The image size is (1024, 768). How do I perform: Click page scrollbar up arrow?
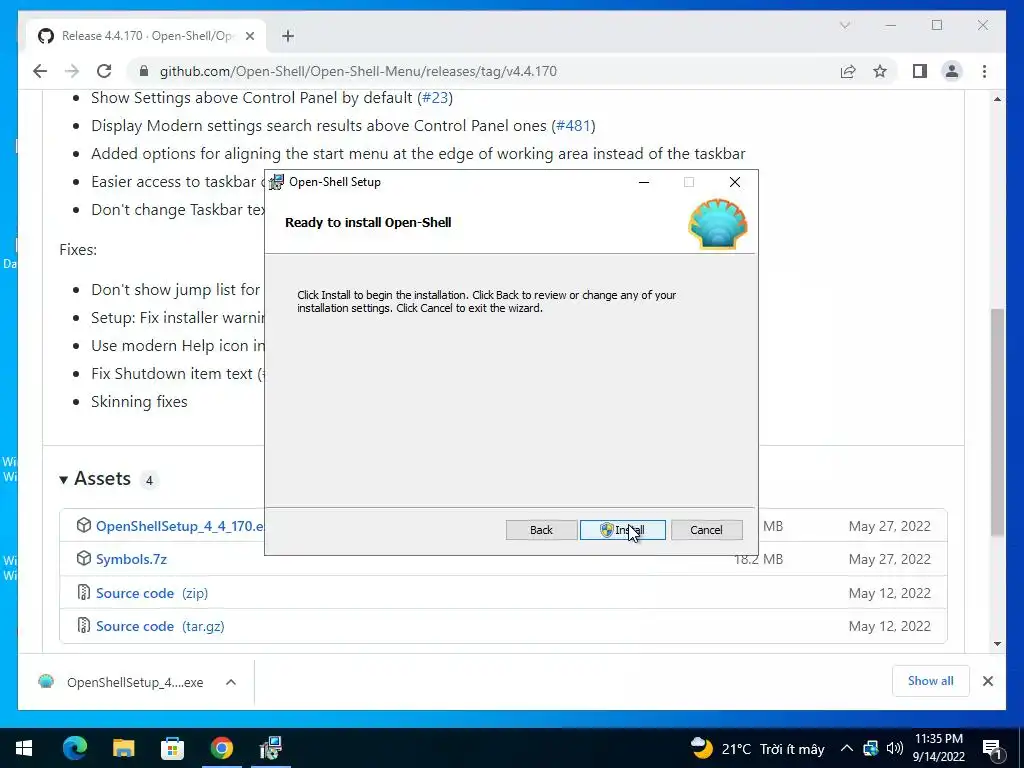[x=997, y=99]
